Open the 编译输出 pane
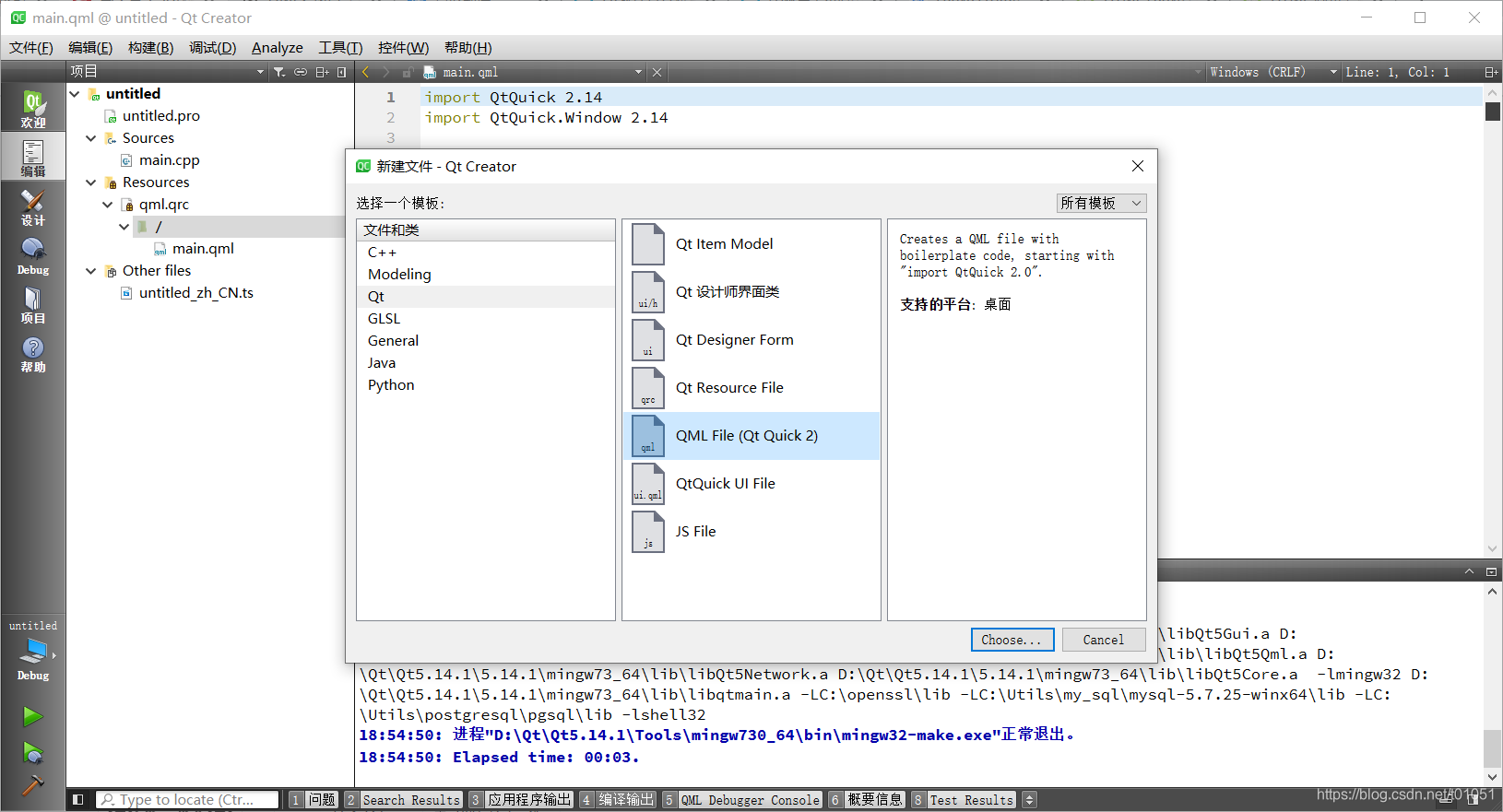1503x812 pixels. pyautogui.click(x=618, y=800)
